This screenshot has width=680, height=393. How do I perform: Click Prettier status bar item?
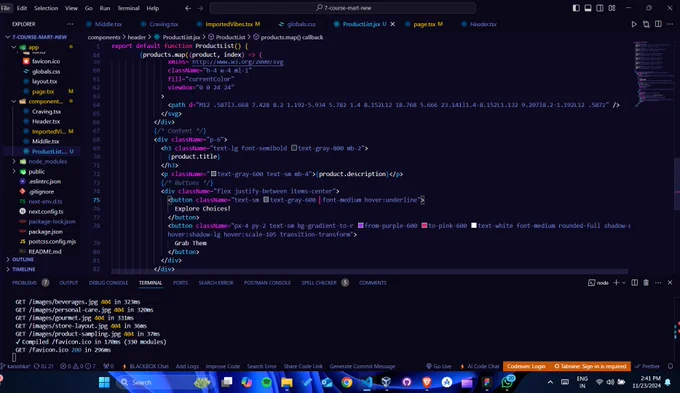[647, 366]
